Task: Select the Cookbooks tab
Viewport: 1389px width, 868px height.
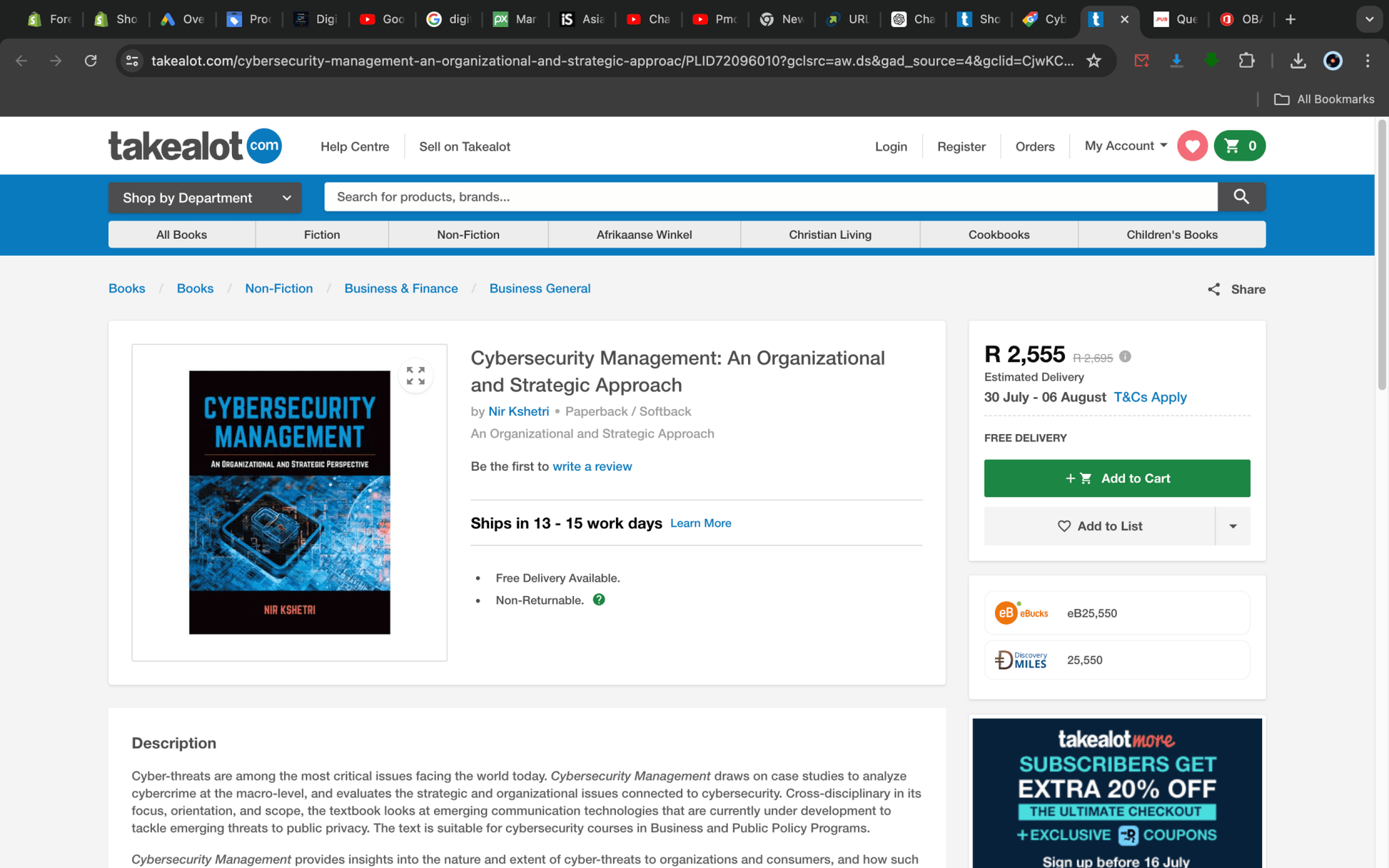Action: click(999, 234)
